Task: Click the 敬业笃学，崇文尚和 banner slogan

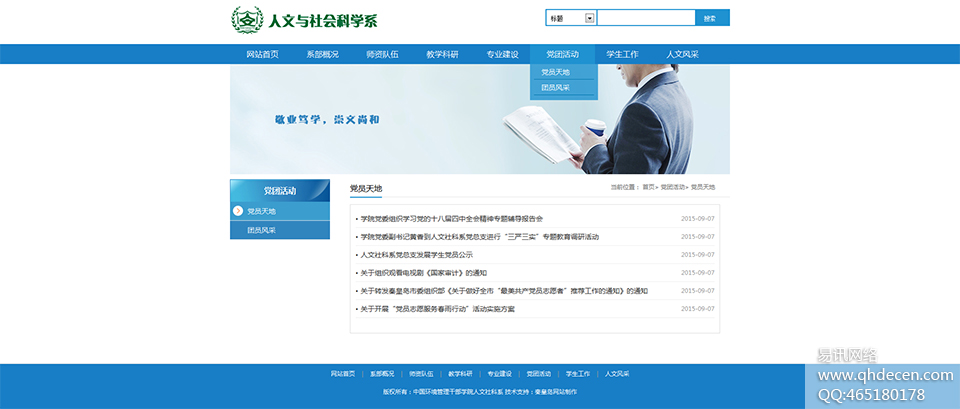Action: click(327, 119)
